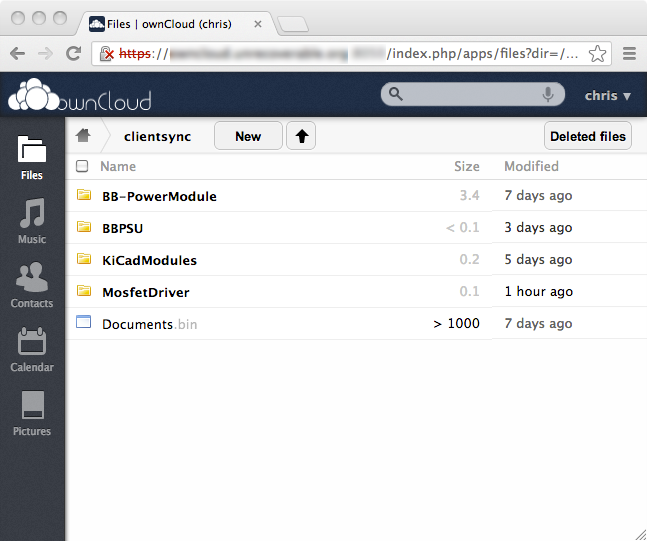Open the Contacts app in sidebar
The height and width of the screenshot is (541, 647).
pyautogui.click(x=32, y=285)
